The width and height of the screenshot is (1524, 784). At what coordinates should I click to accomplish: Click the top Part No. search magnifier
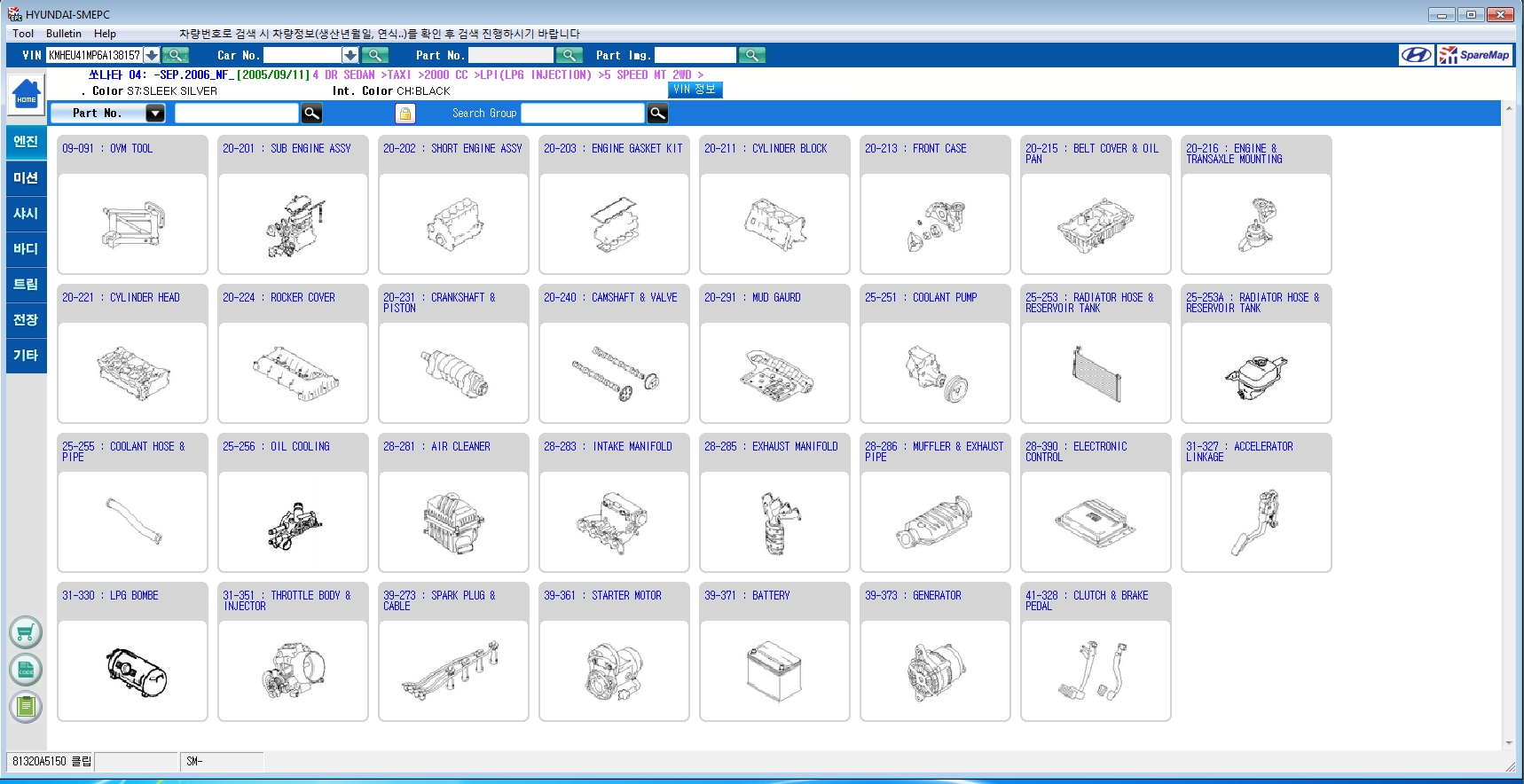[569, 55]
